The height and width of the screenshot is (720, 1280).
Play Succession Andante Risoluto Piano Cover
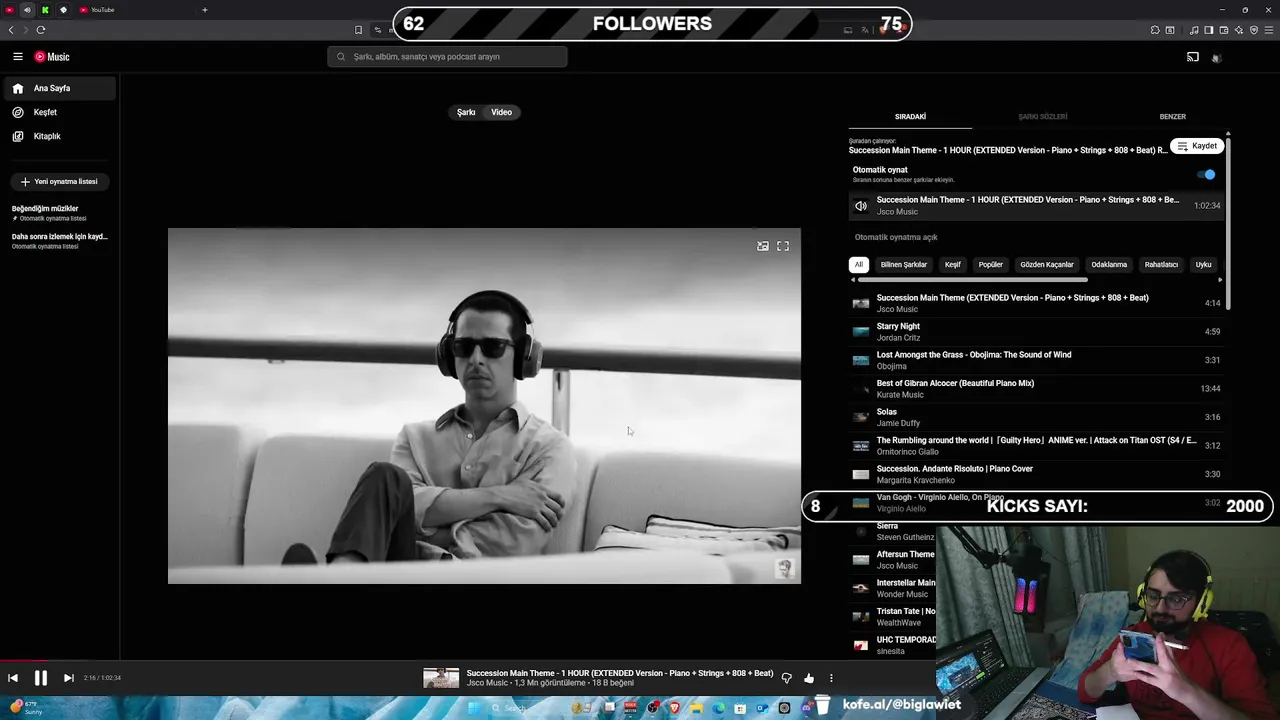[x=1036, y=474]
